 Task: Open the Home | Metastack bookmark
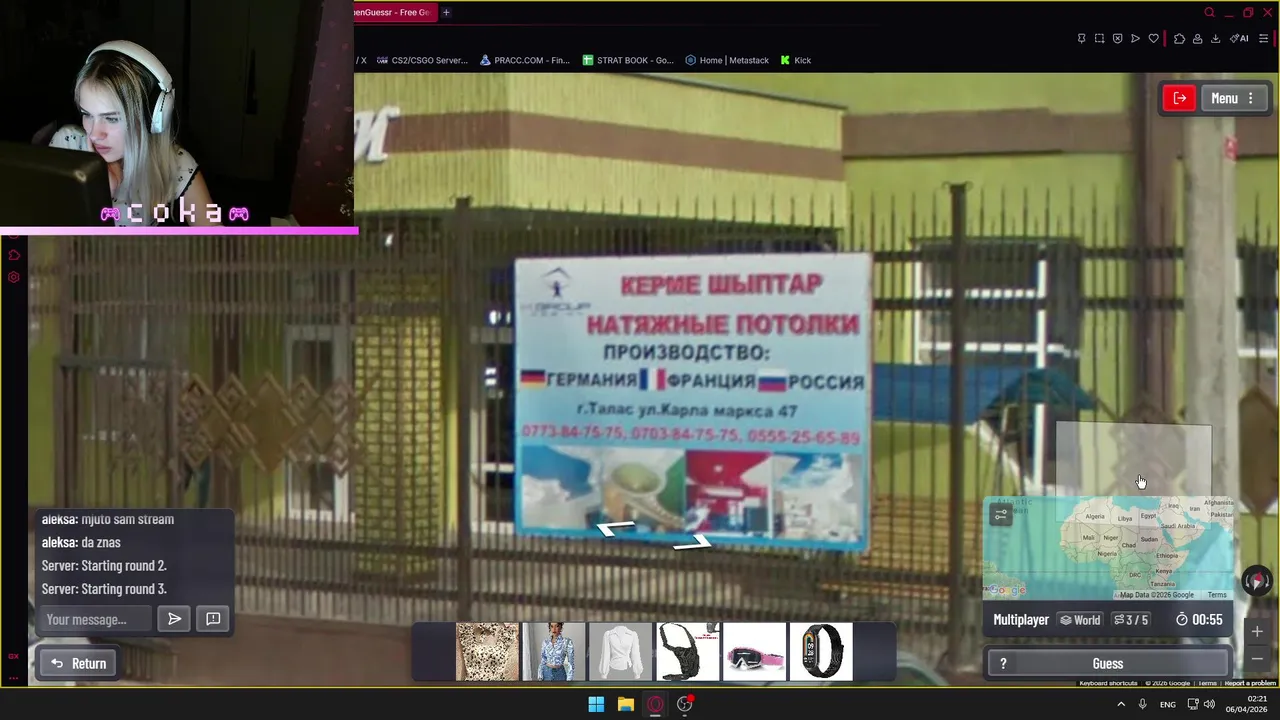click(727, 60)
